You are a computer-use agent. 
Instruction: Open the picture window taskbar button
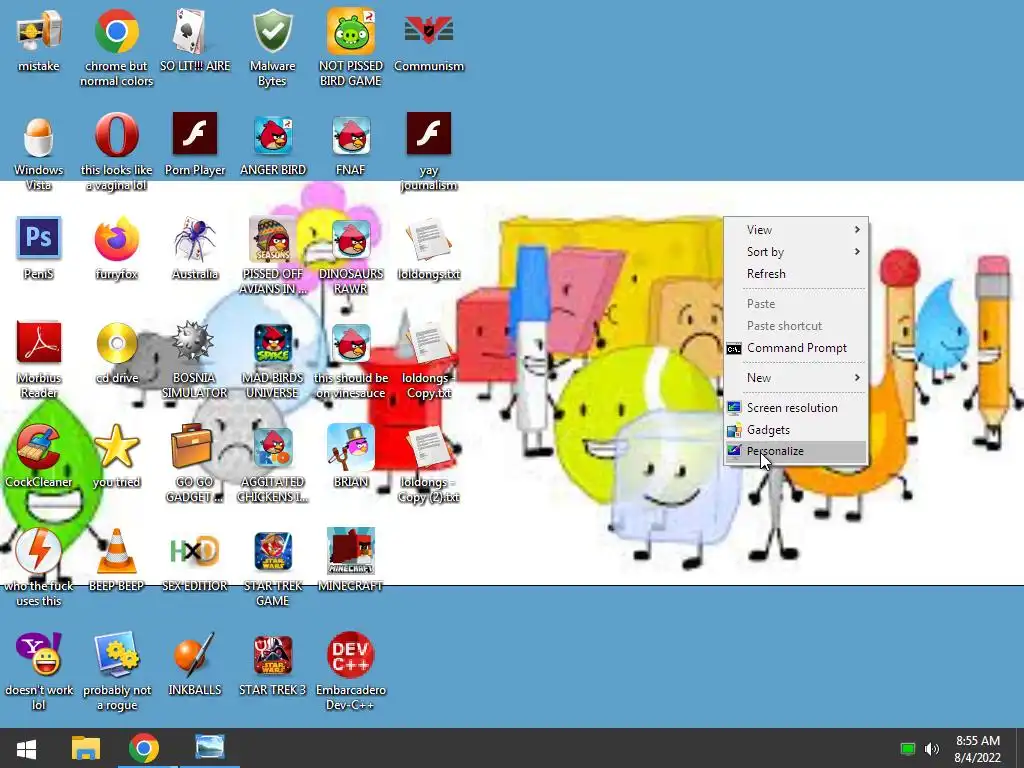[210, 748]
